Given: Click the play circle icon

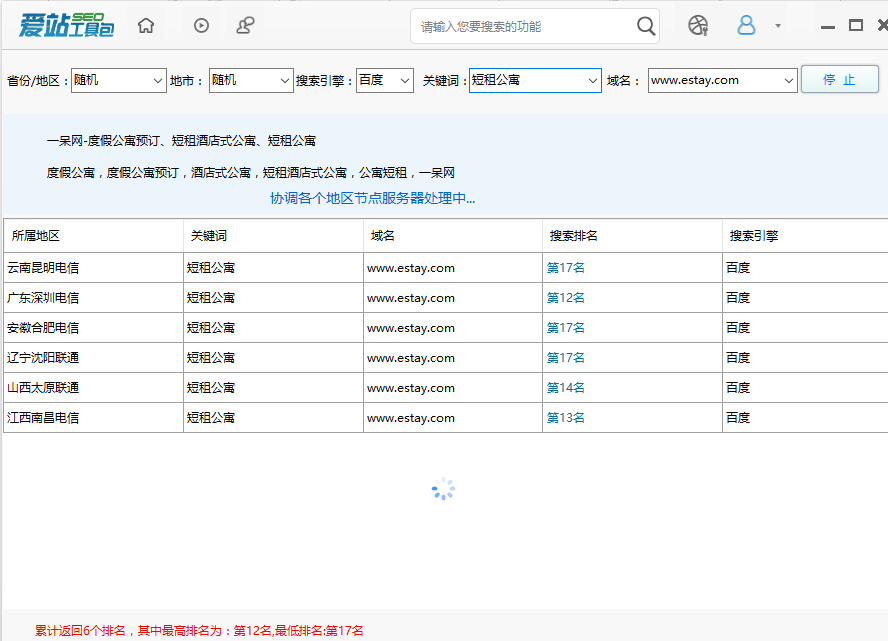Looking at the screenshot, I should [x=201, y=26].
